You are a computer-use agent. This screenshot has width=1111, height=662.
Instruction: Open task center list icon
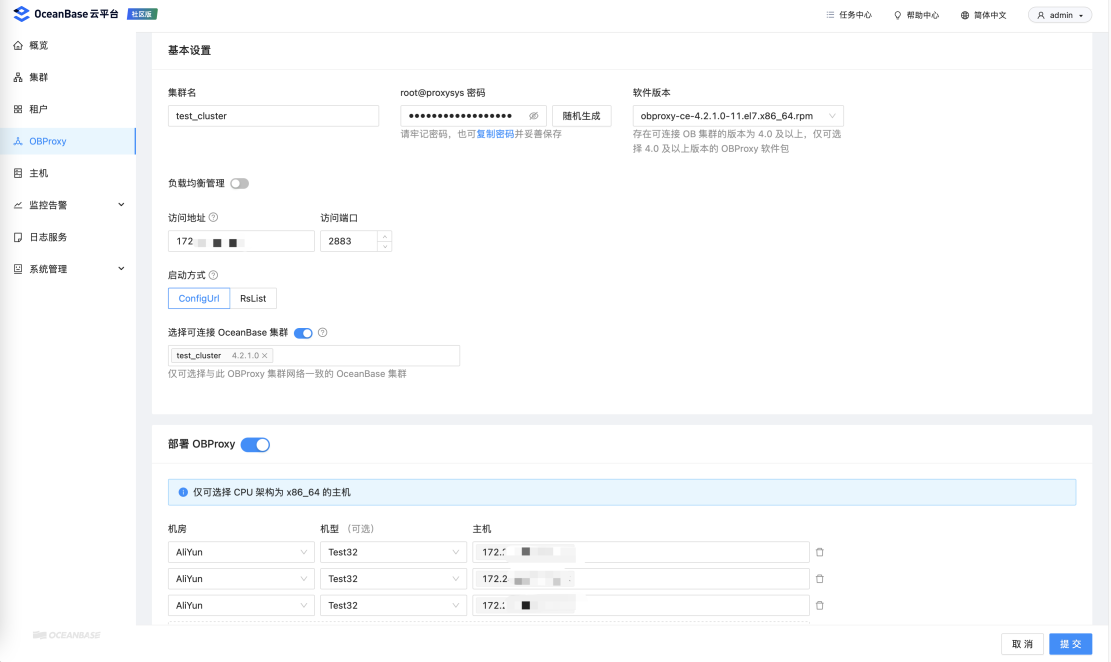[830, 15]
